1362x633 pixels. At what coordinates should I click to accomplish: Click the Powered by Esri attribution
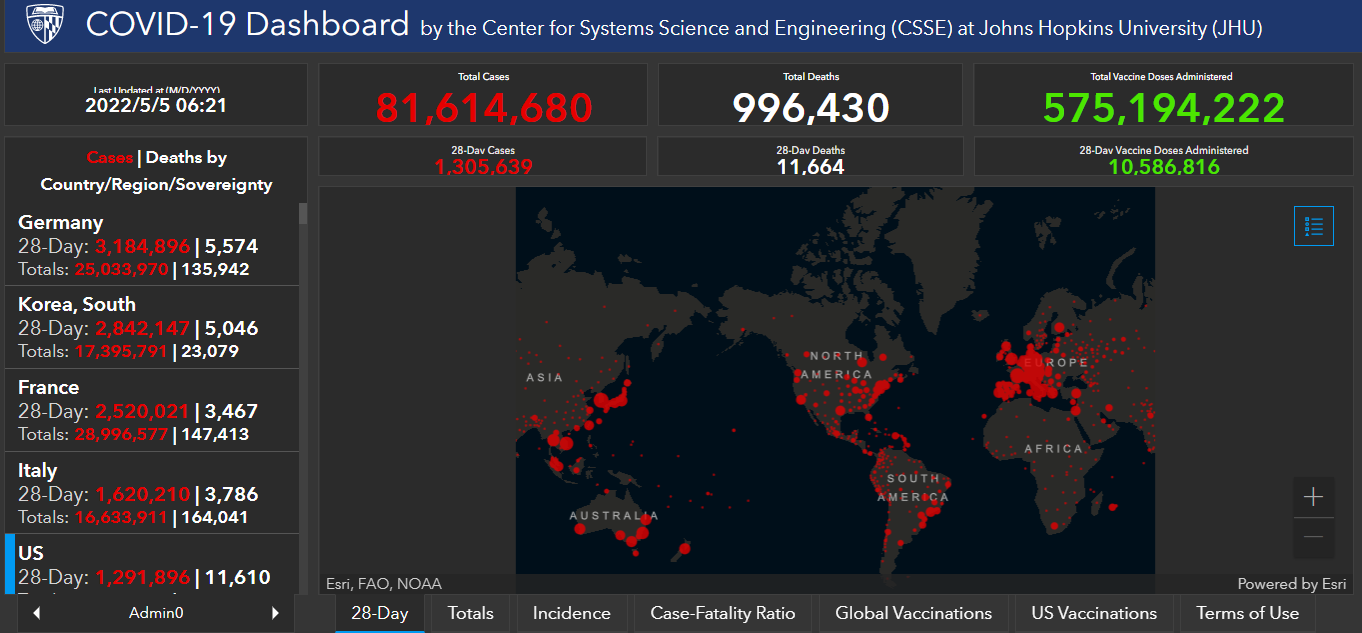pos(1292,584)
